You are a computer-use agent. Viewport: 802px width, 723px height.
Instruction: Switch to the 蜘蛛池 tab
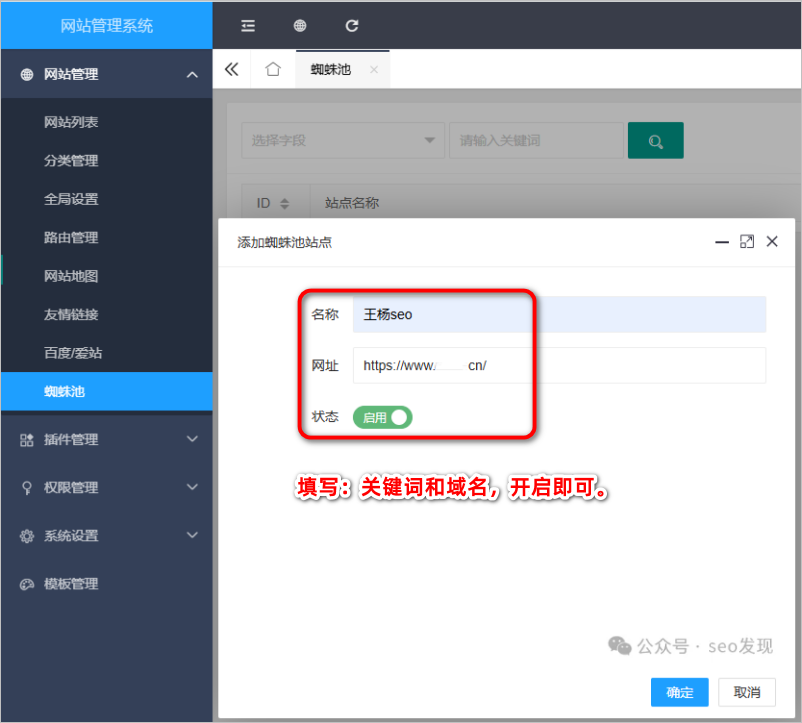click(x=331, y=70)
